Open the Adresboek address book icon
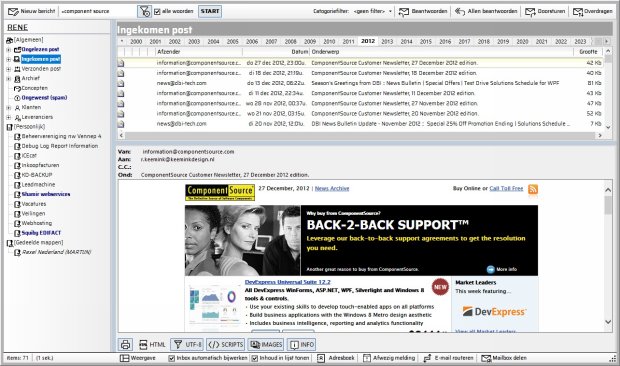This screenshot has height=366, width=620. 321,358
